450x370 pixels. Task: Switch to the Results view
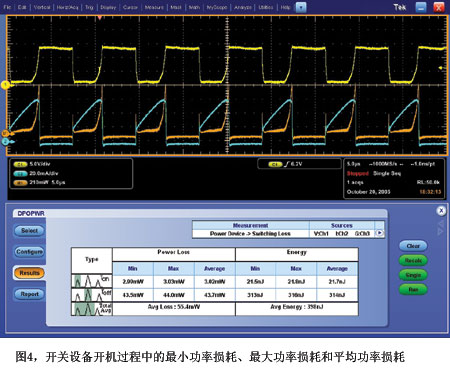click(x=29, y=273)
